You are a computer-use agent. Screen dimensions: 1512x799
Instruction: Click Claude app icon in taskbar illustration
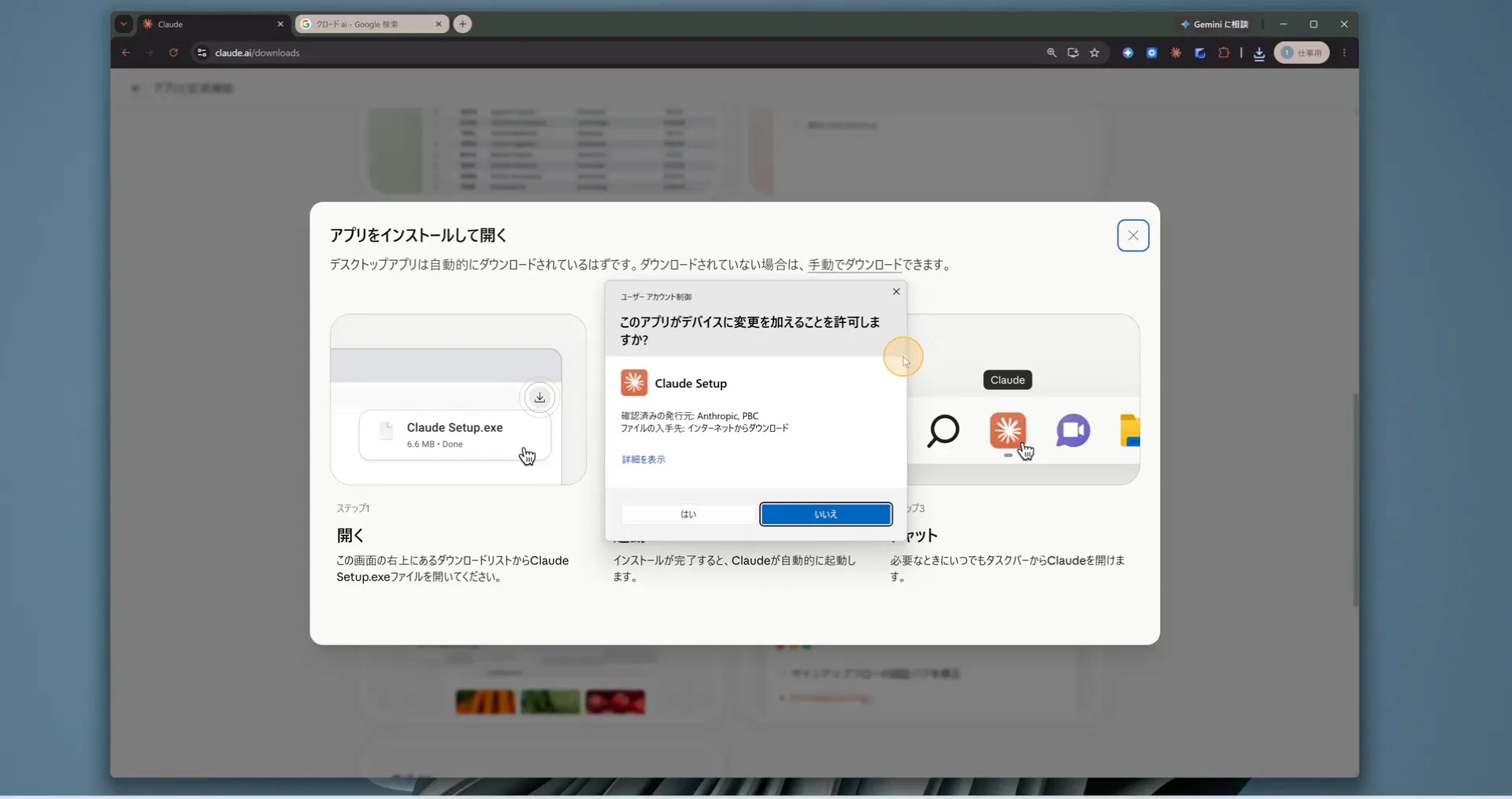pos(1008,430)
